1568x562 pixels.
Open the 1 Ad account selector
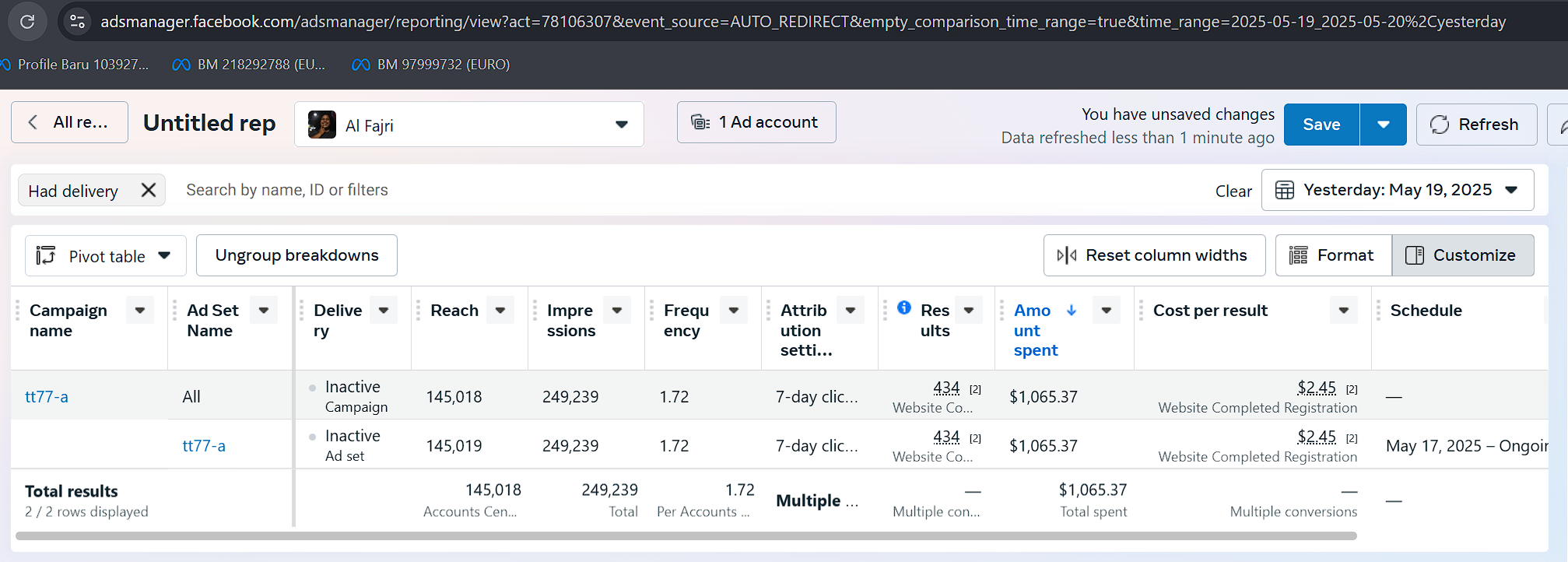point(756,122)
